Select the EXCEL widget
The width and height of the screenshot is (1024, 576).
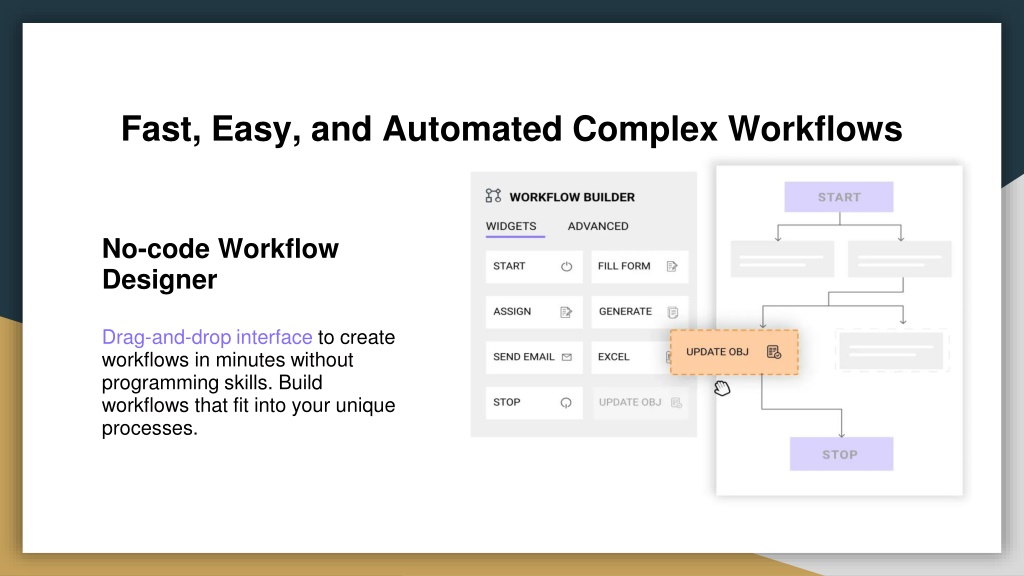(631, 357)
